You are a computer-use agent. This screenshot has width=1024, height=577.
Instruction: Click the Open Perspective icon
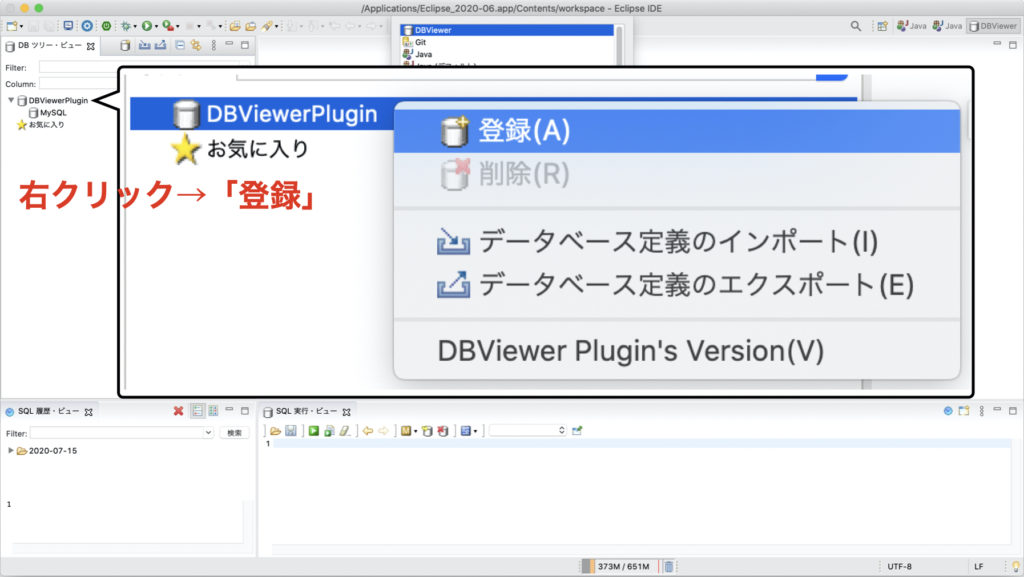[x=882, y=26]
